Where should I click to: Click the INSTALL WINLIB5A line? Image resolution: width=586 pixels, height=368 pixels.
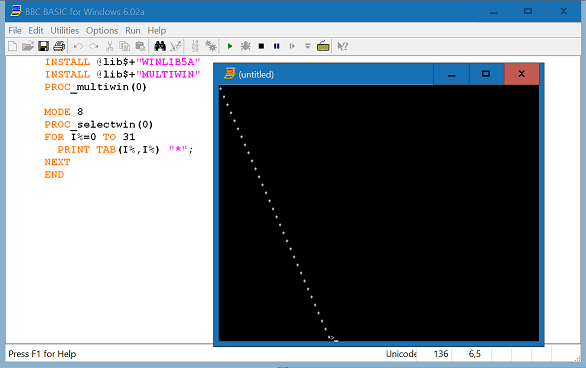(123, 62)
